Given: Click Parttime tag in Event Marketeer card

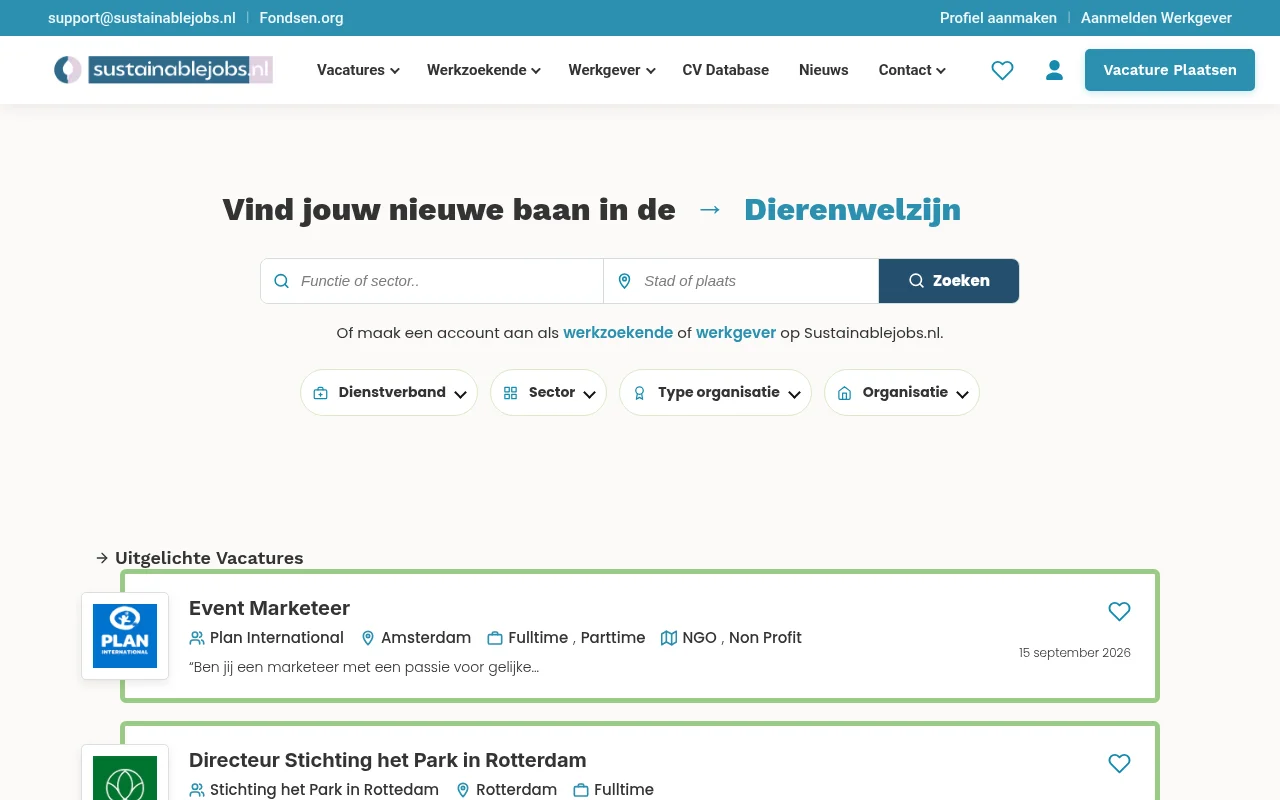Looking at the screenshot, I should [x=613, y=638].
